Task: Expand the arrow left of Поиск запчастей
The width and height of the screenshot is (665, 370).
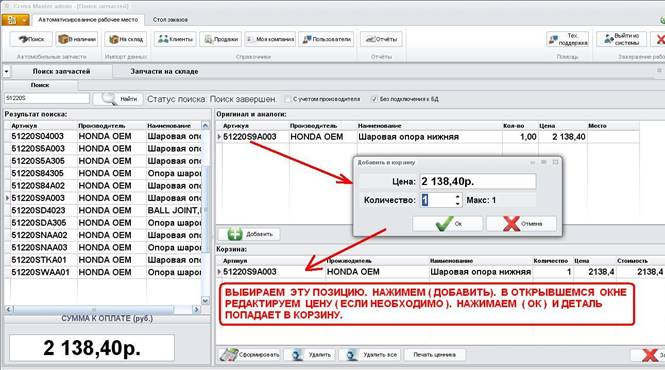Action: pos(6,71)
